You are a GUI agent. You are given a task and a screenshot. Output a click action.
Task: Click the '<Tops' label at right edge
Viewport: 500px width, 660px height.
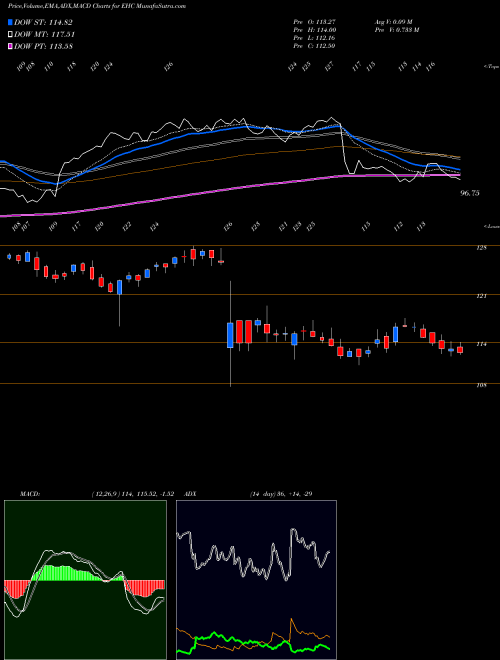point(491,67)
